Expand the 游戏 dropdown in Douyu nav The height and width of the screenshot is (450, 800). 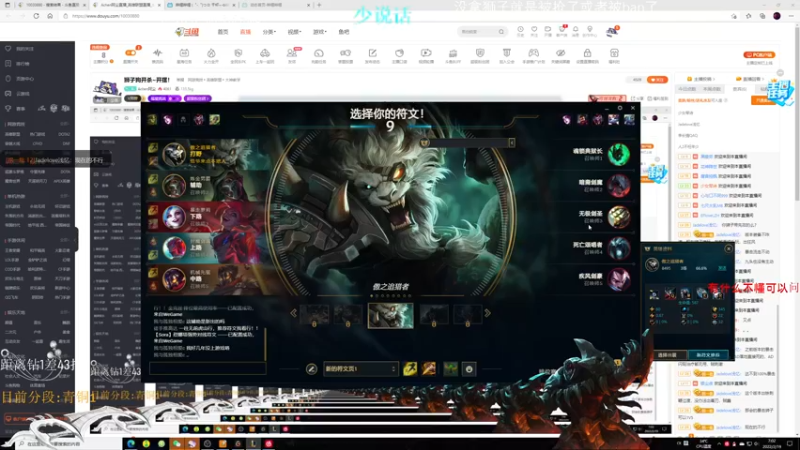(x=319, y=32)
